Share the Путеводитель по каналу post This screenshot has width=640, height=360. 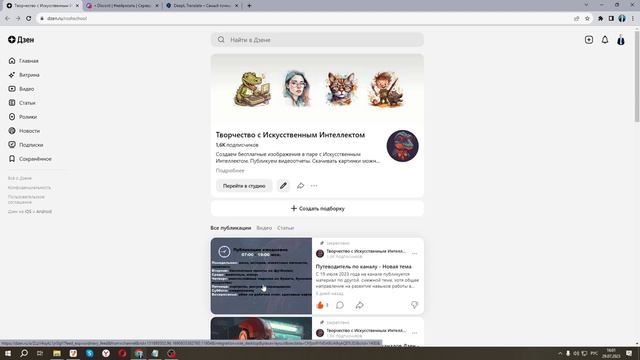tap(360, 305)
